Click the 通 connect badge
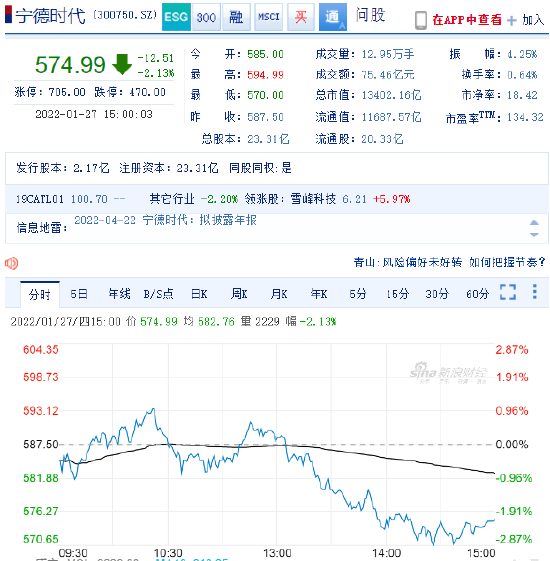The width and height of the screenshot is (550, 561). coord(333,17)
